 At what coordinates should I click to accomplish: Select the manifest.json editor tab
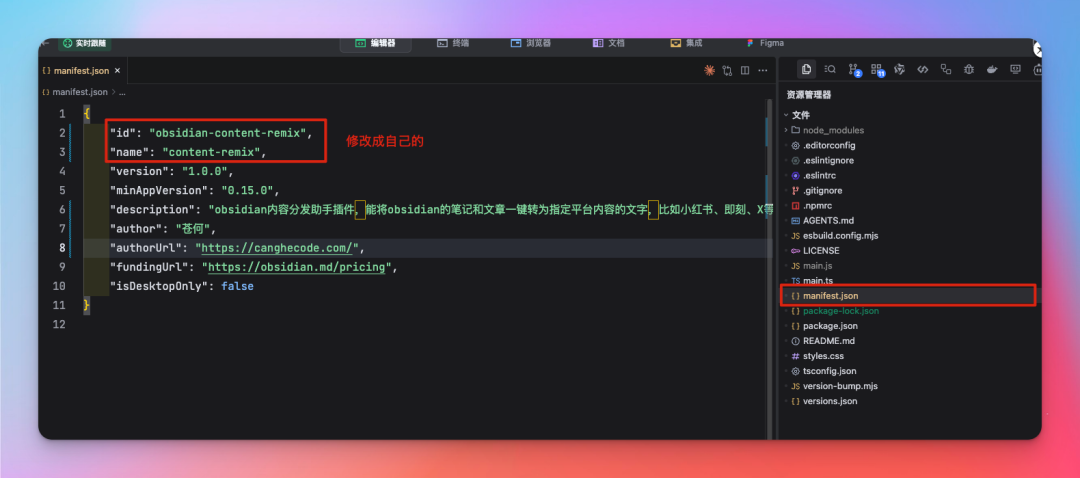(x=82, y=71)
